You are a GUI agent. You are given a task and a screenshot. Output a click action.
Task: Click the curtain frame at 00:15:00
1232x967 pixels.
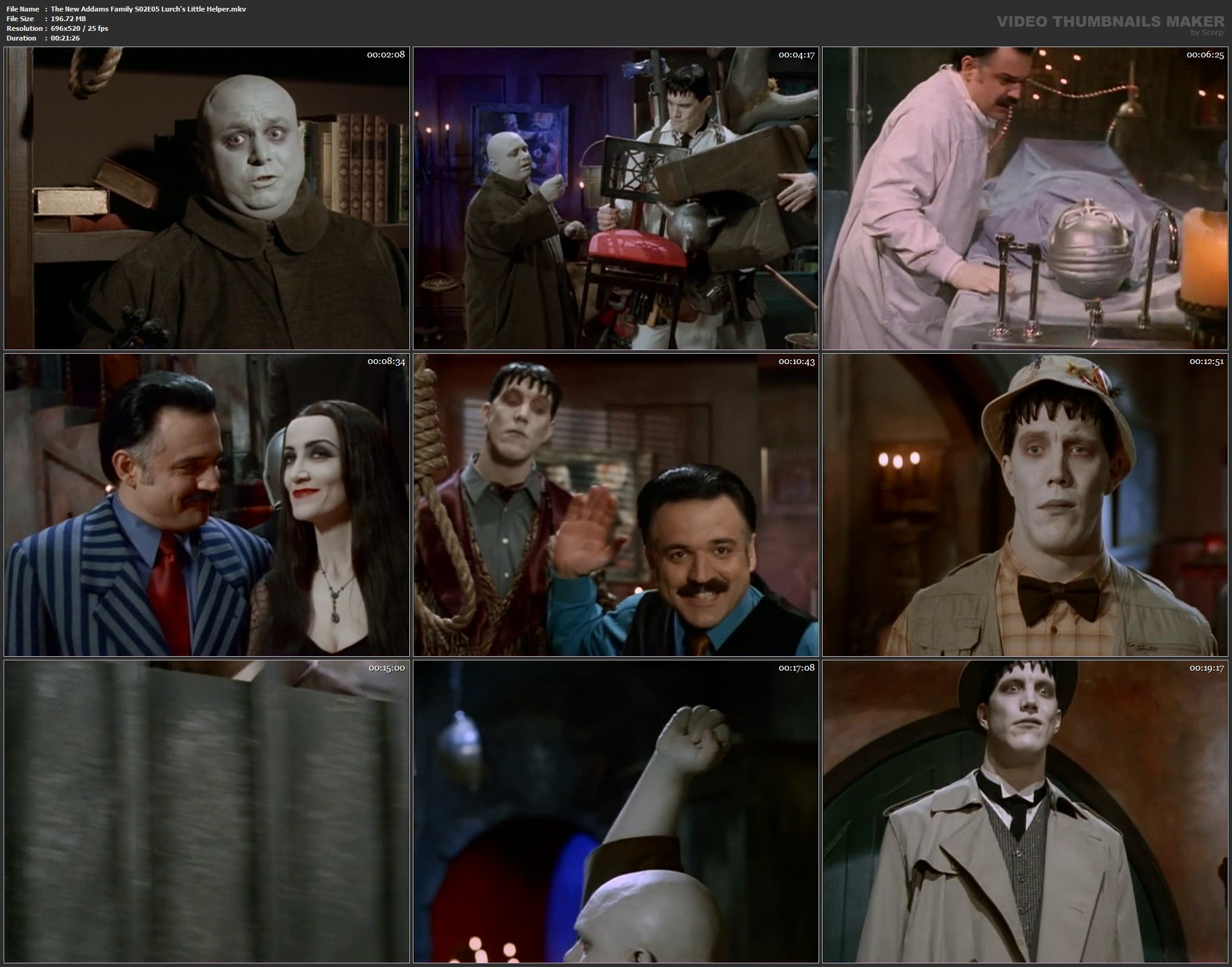207,812
